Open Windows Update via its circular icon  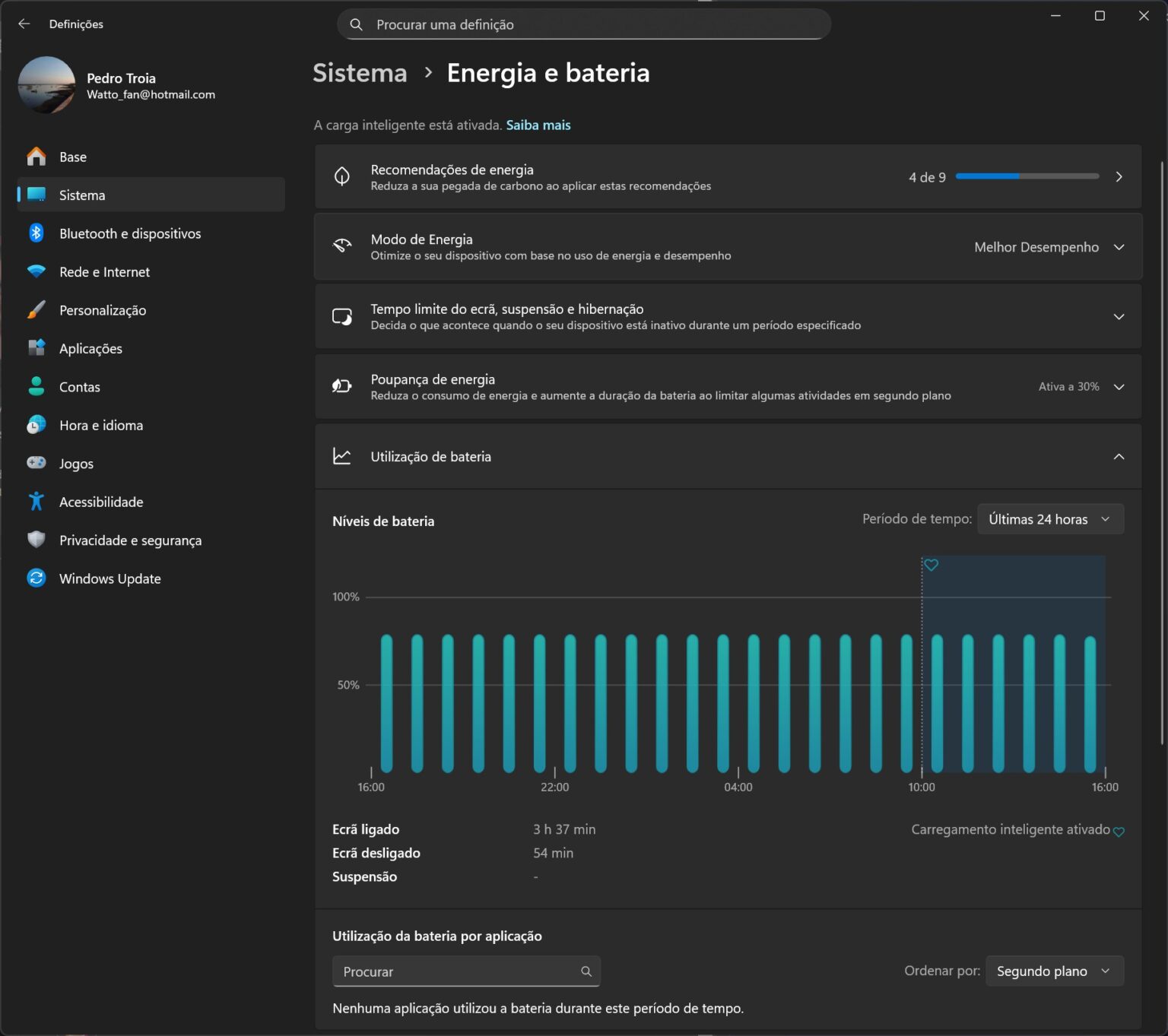[x=36, y=578]
